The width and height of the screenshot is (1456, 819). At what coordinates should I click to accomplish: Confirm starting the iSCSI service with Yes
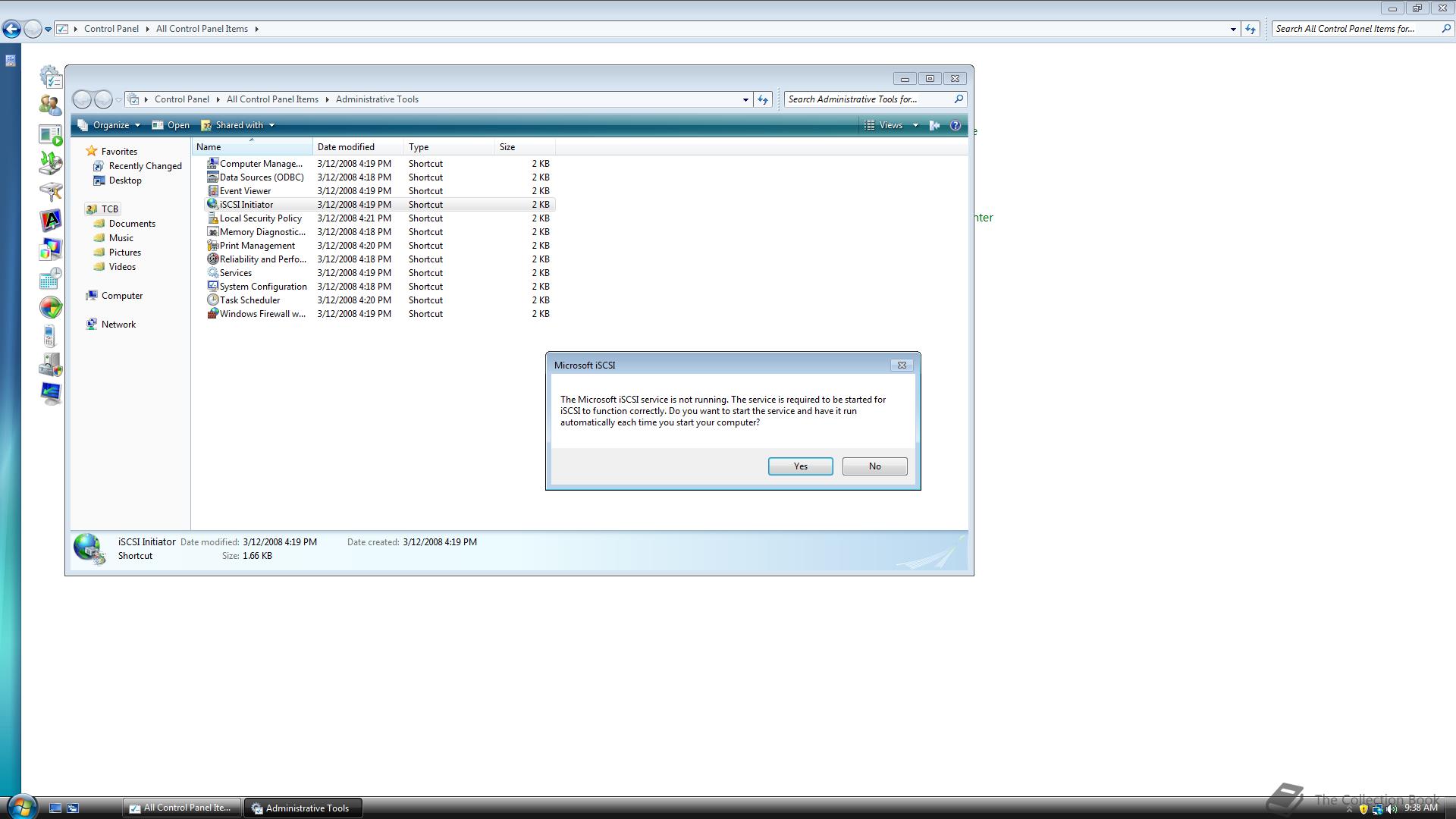800,466
